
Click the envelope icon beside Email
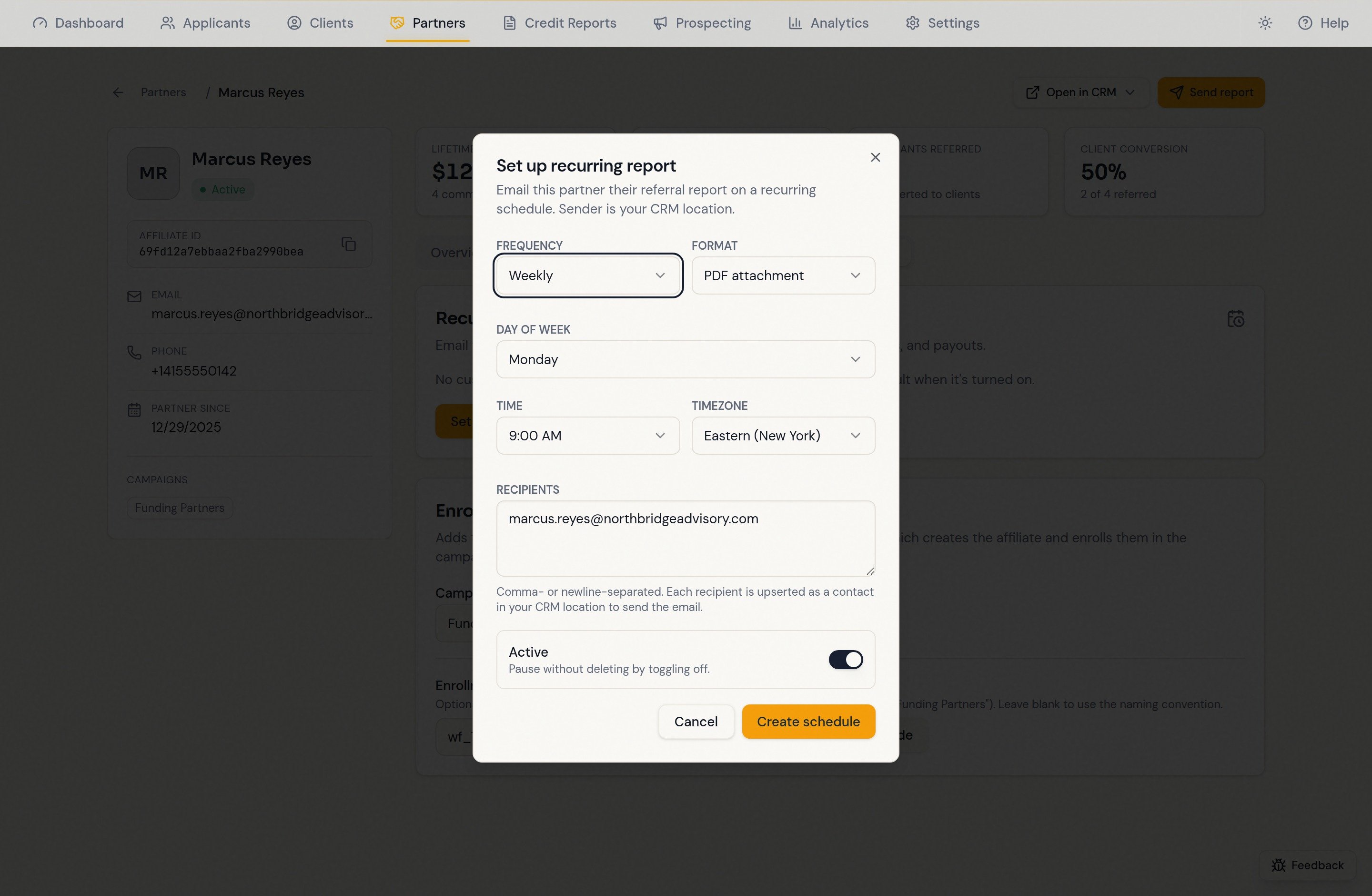134,296
